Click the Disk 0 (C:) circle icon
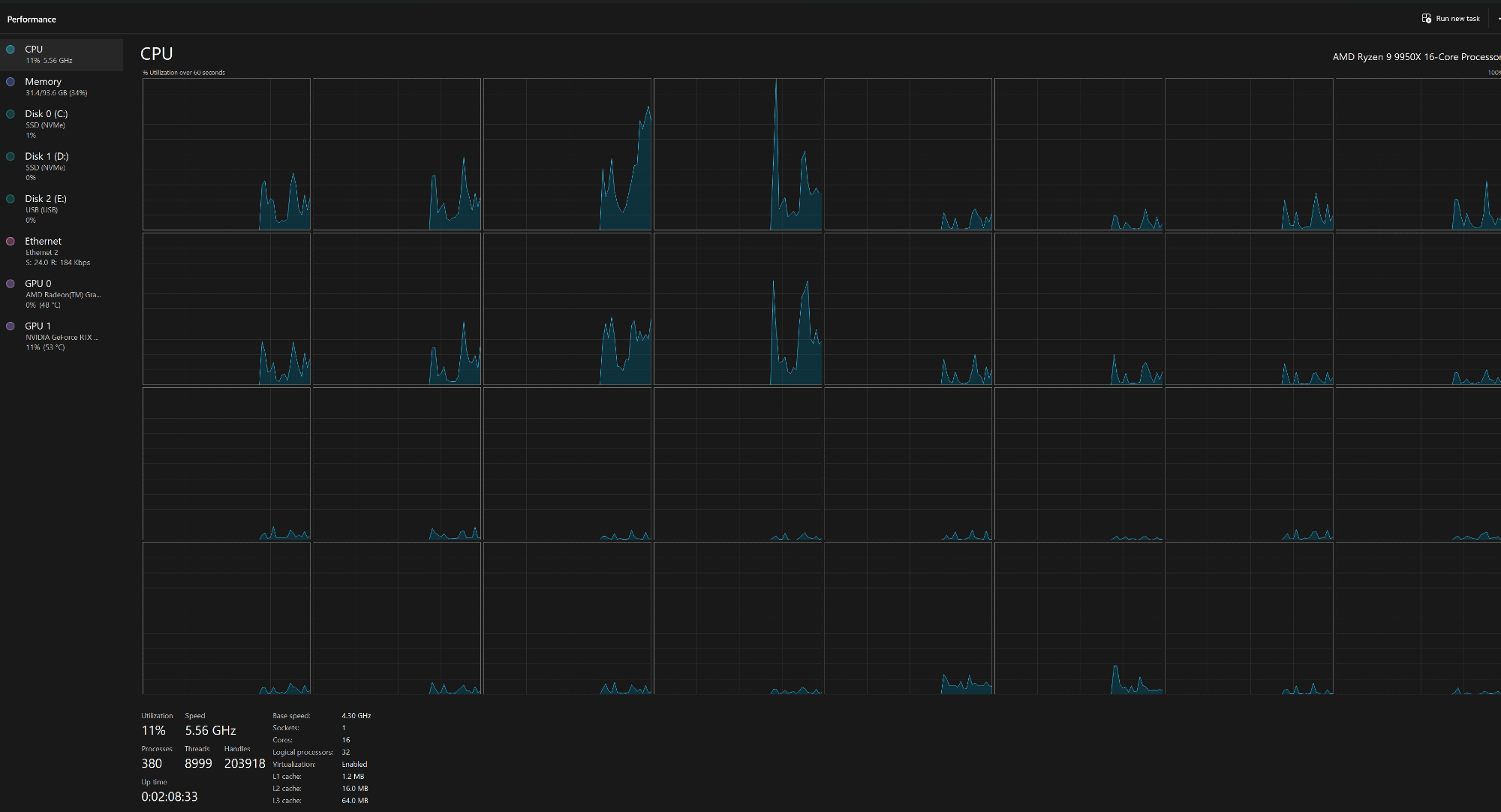Viewport: 1501px width, 812px height. 11,114
